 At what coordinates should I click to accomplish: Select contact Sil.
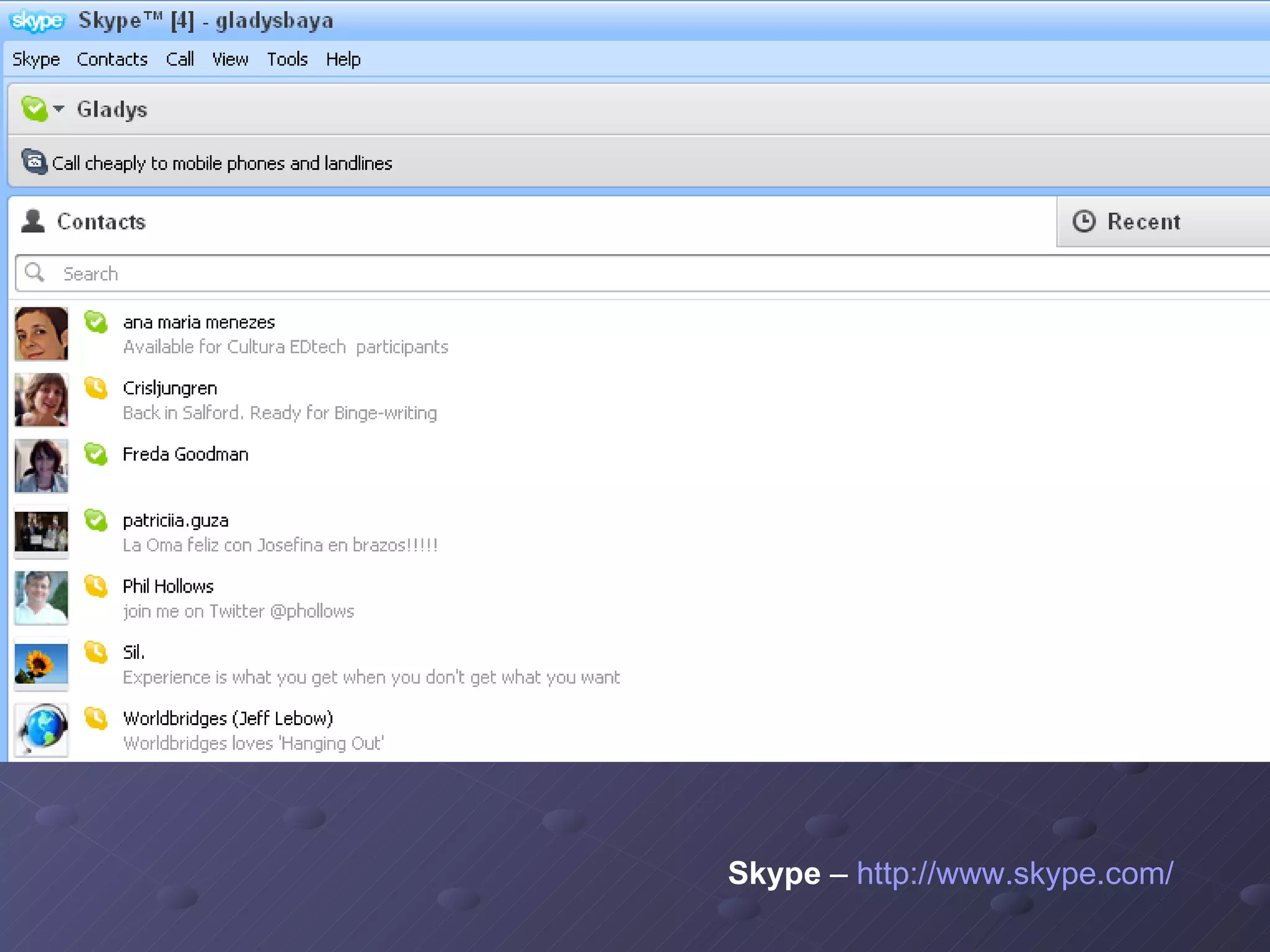click(134, 652)
